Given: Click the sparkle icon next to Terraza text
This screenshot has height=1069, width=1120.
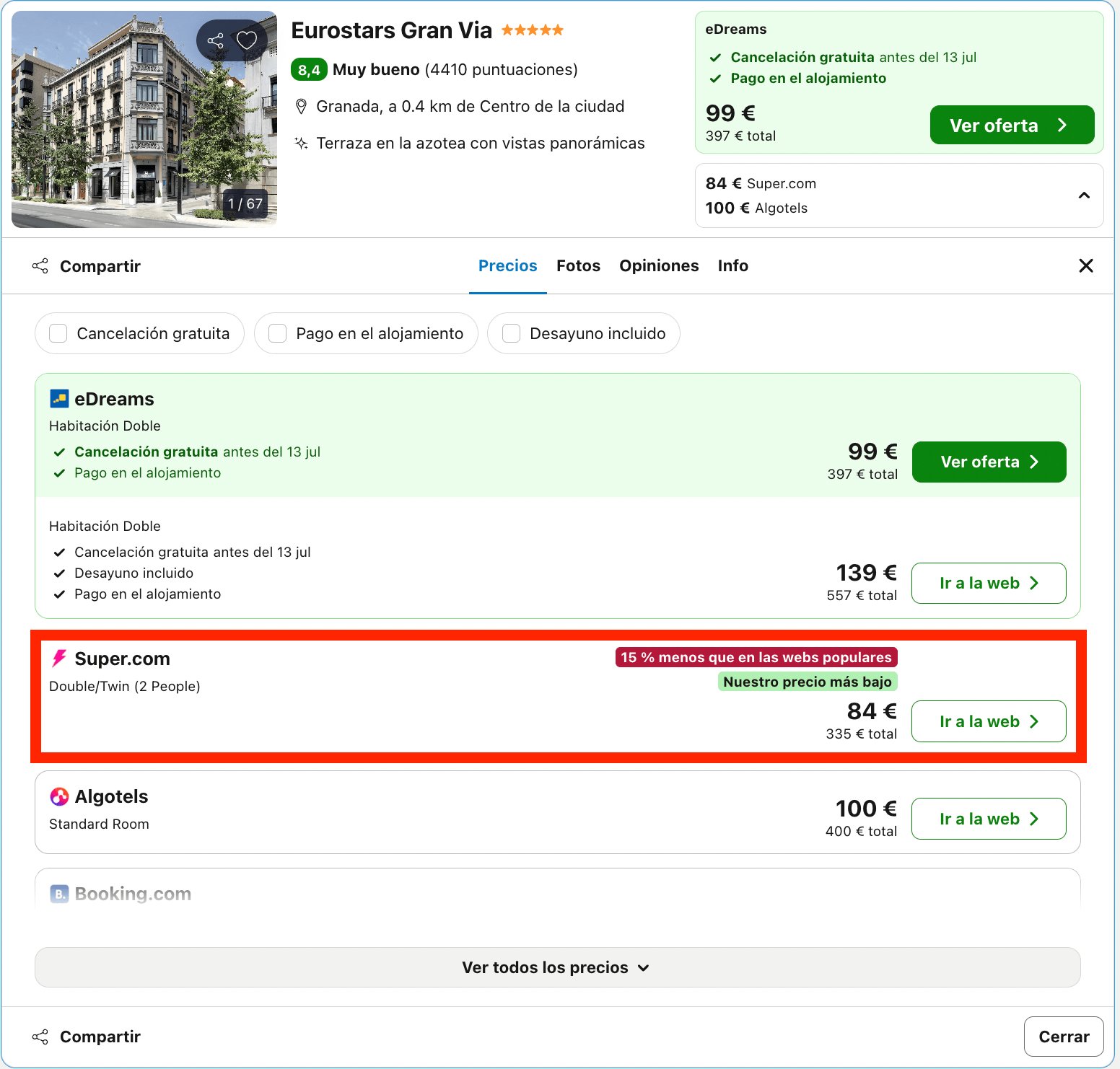Looking at the screenshot, I should point(302,143).
